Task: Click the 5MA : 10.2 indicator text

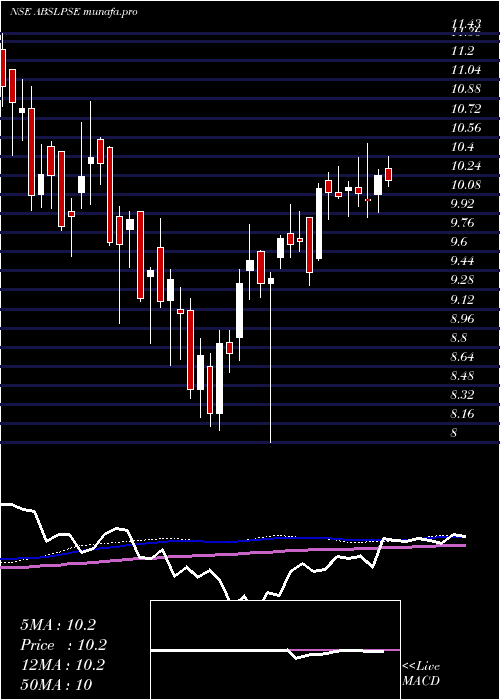Action: pos(58,625)
